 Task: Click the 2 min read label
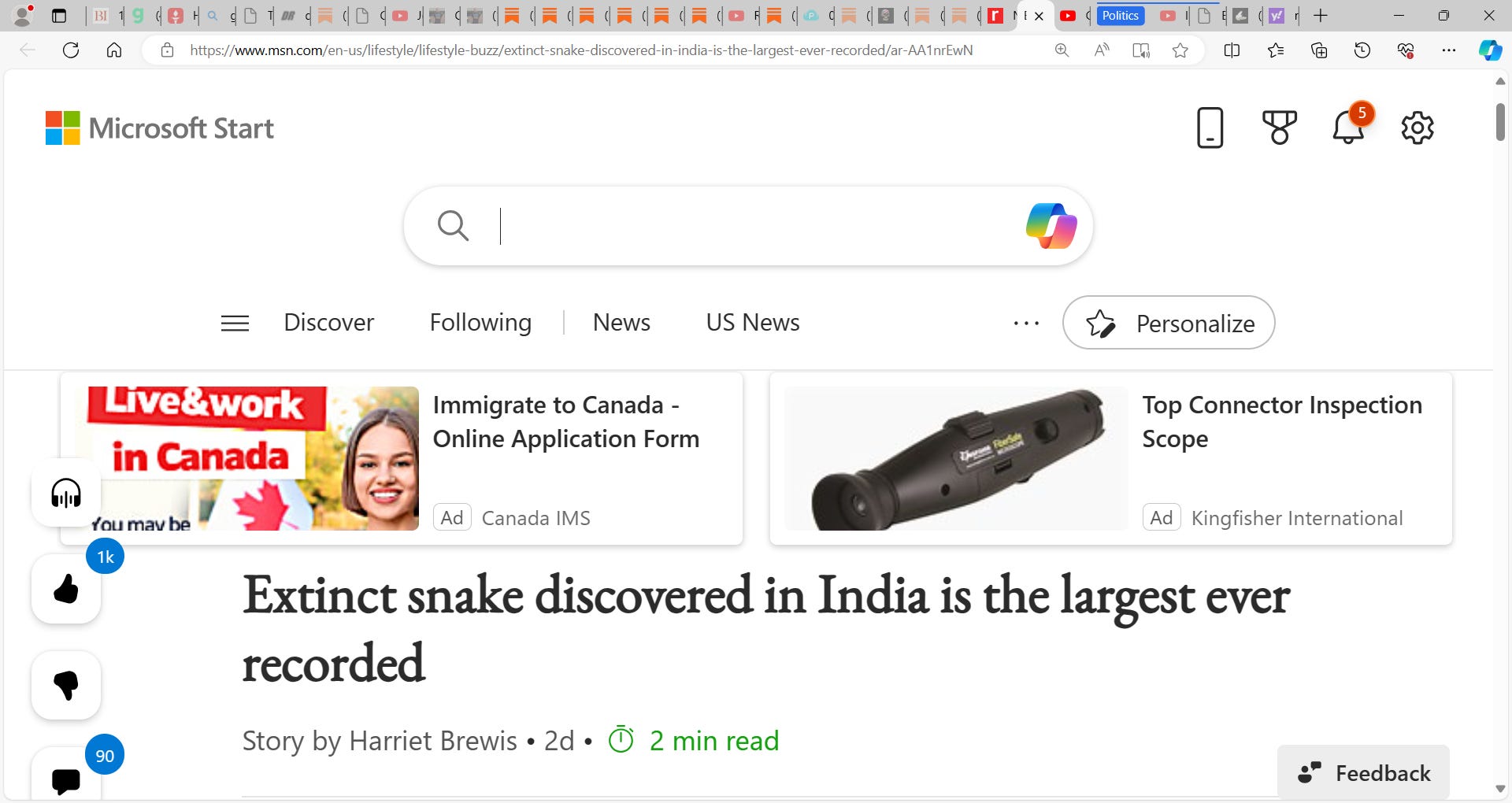click(x=714, y=741)
